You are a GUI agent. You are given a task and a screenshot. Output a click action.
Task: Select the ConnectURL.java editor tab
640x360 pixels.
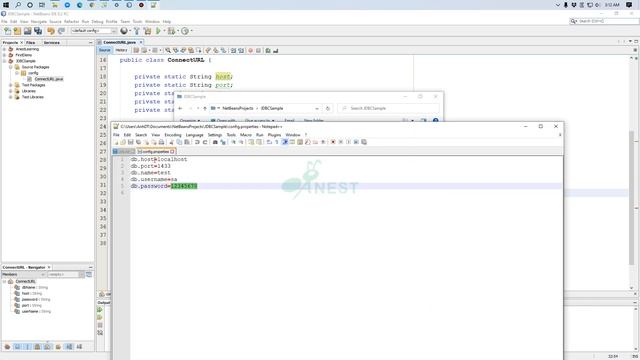point(120,42)
